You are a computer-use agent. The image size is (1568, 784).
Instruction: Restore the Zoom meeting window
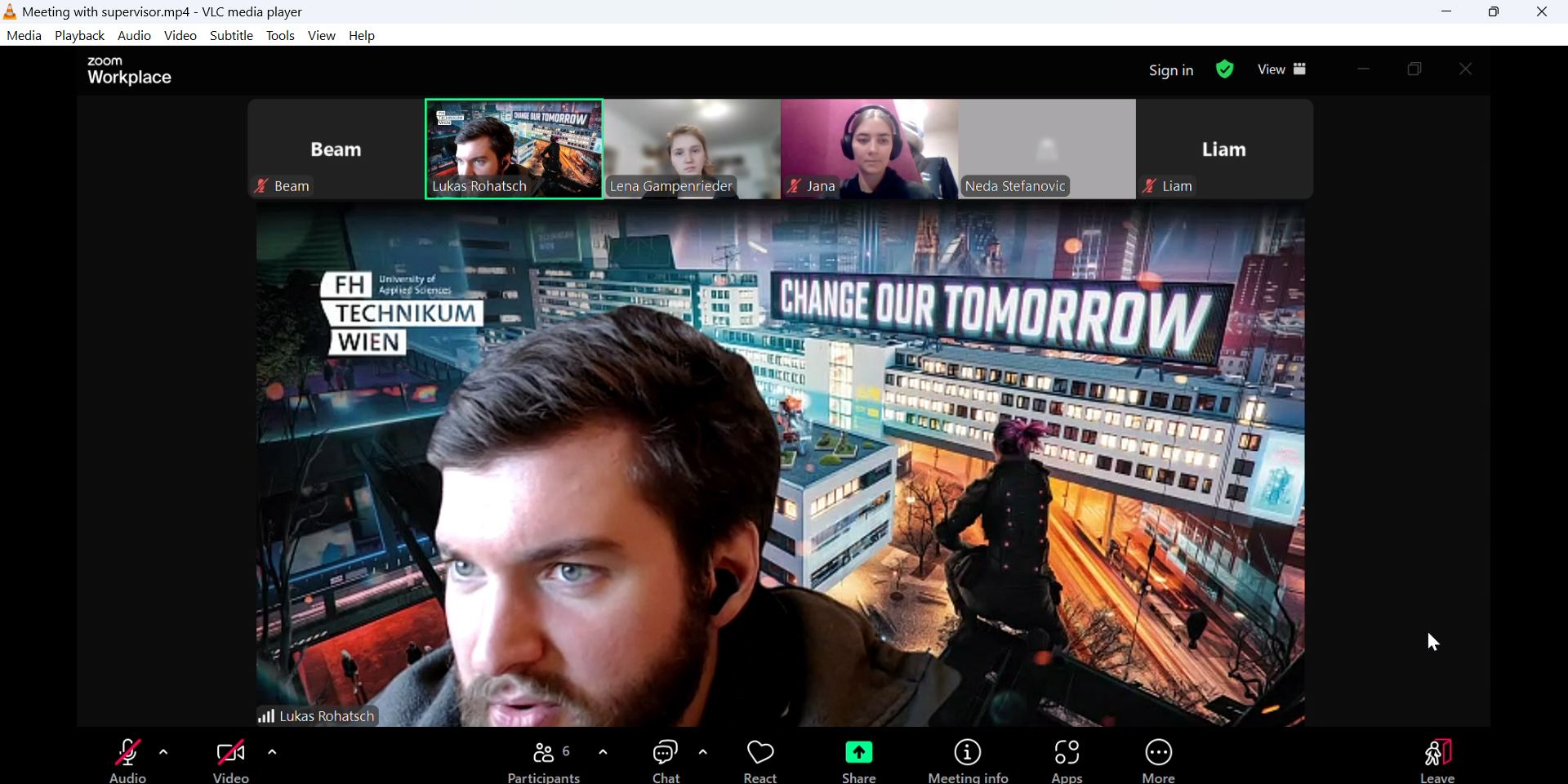point(1415,69)
